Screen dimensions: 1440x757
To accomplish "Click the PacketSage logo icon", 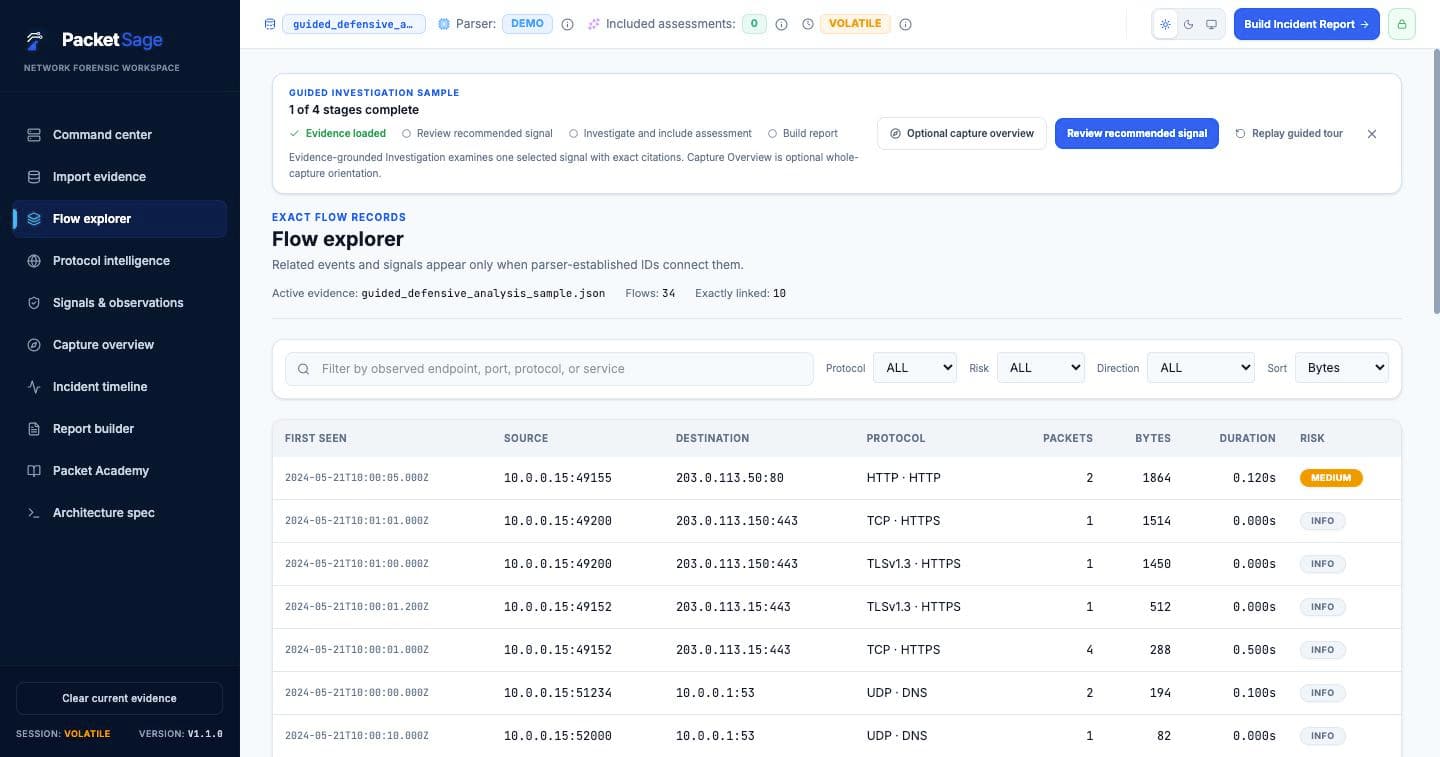I will pyautogui.click(x=35, y=40).
